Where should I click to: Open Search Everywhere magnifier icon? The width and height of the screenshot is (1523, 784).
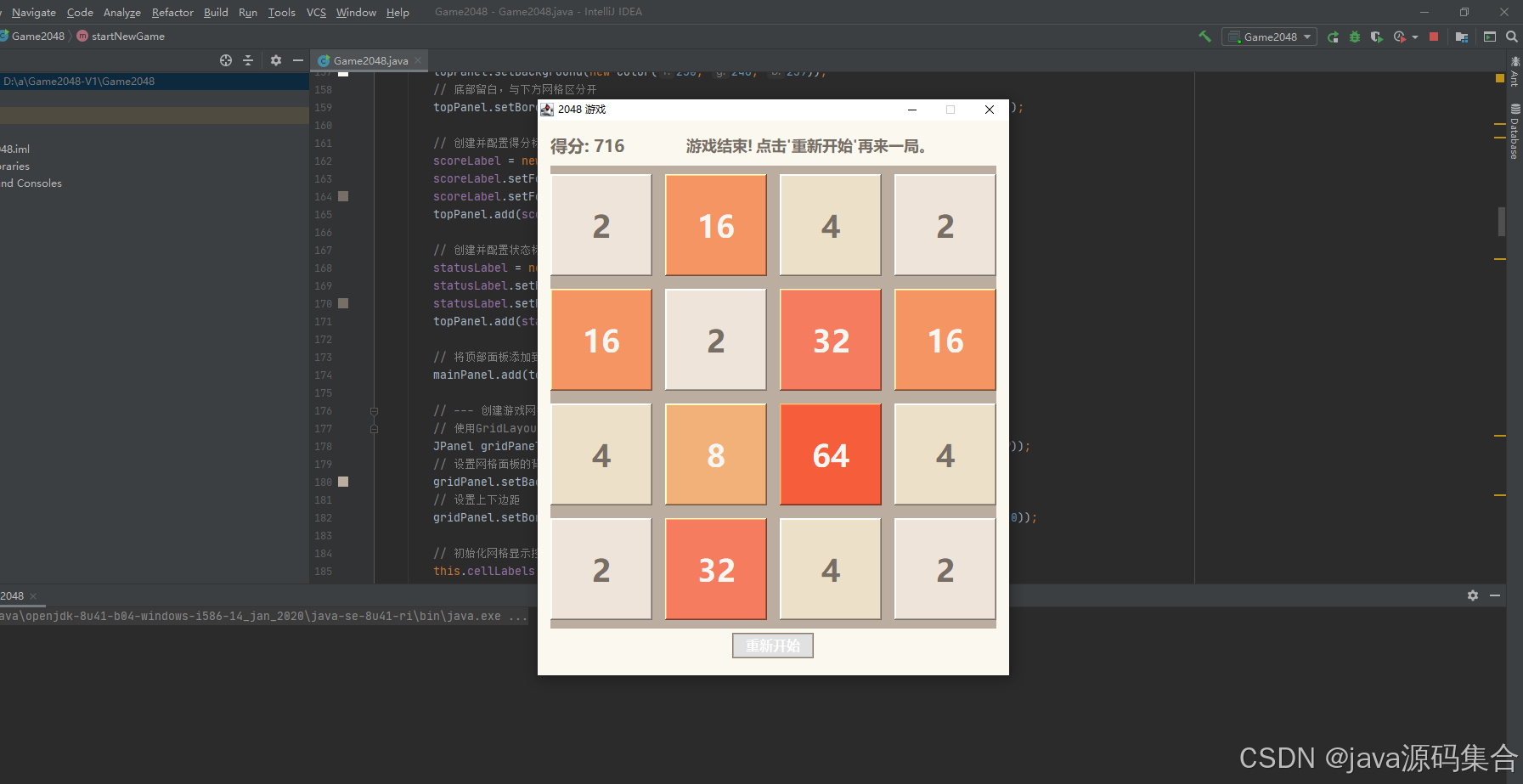tap(1512, 37)
